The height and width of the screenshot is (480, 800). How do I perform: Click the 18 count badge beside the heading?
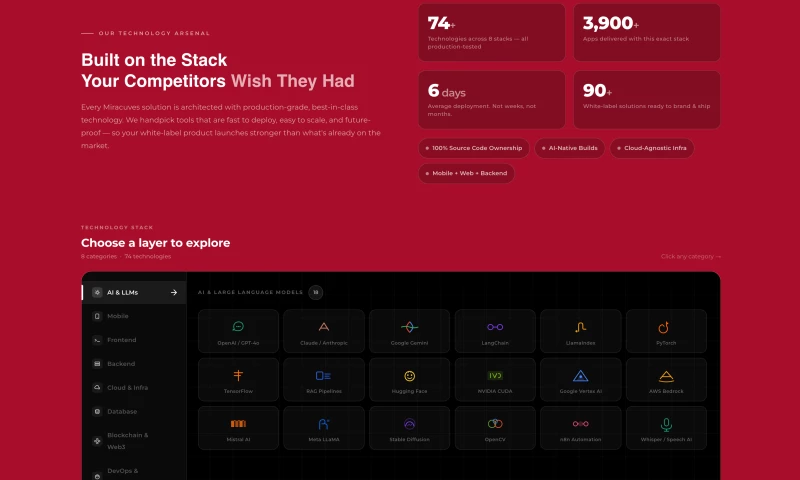(x=316, y=292)
